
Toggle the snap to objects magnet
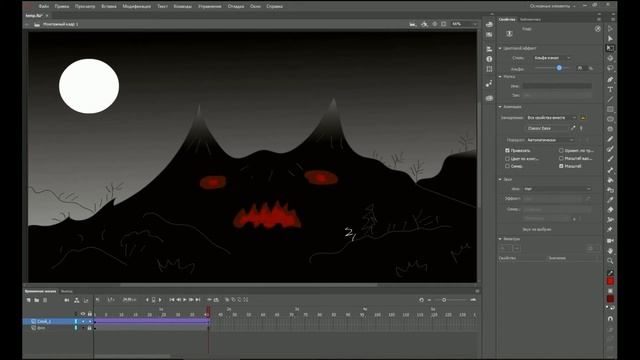click(x=610, y=319)
